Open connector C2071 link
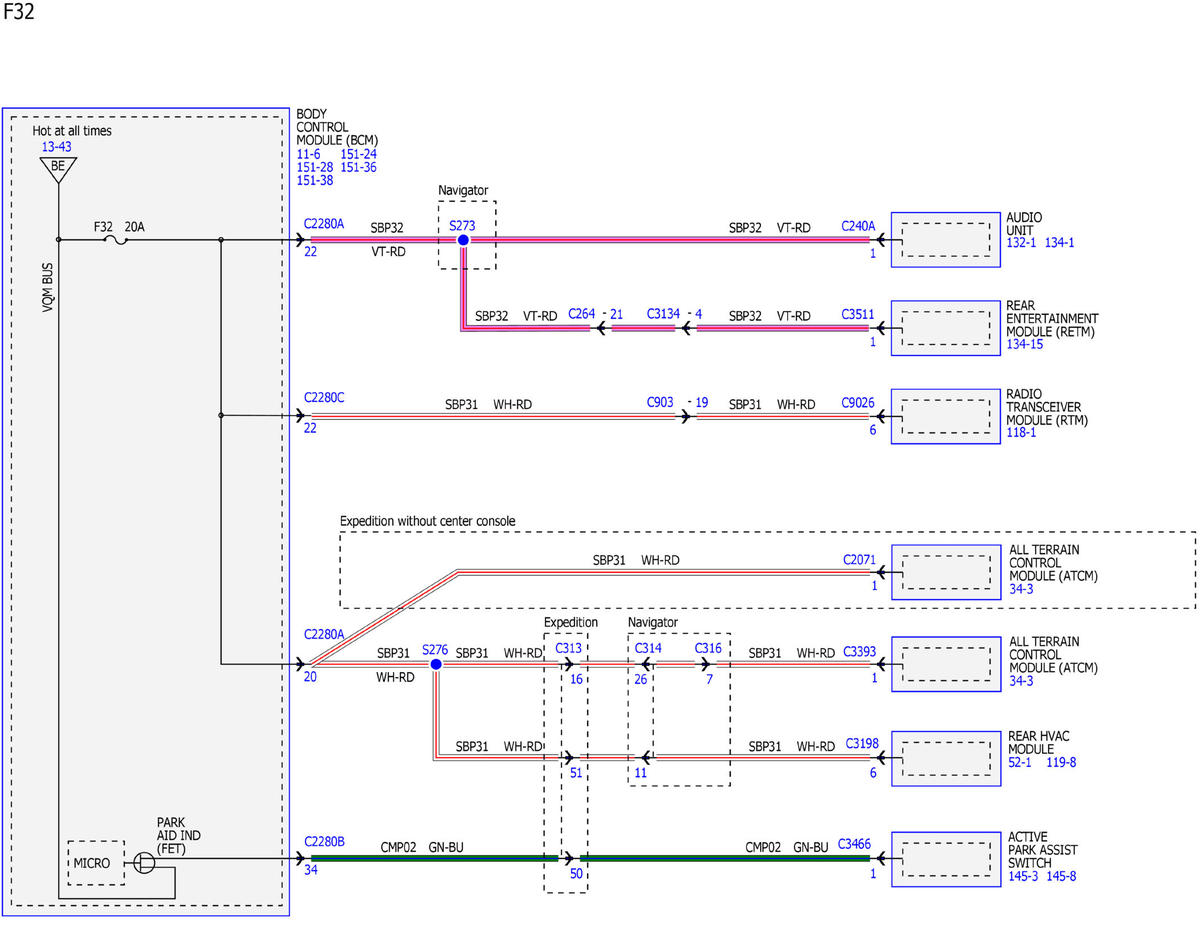 (x=859, y=561)
